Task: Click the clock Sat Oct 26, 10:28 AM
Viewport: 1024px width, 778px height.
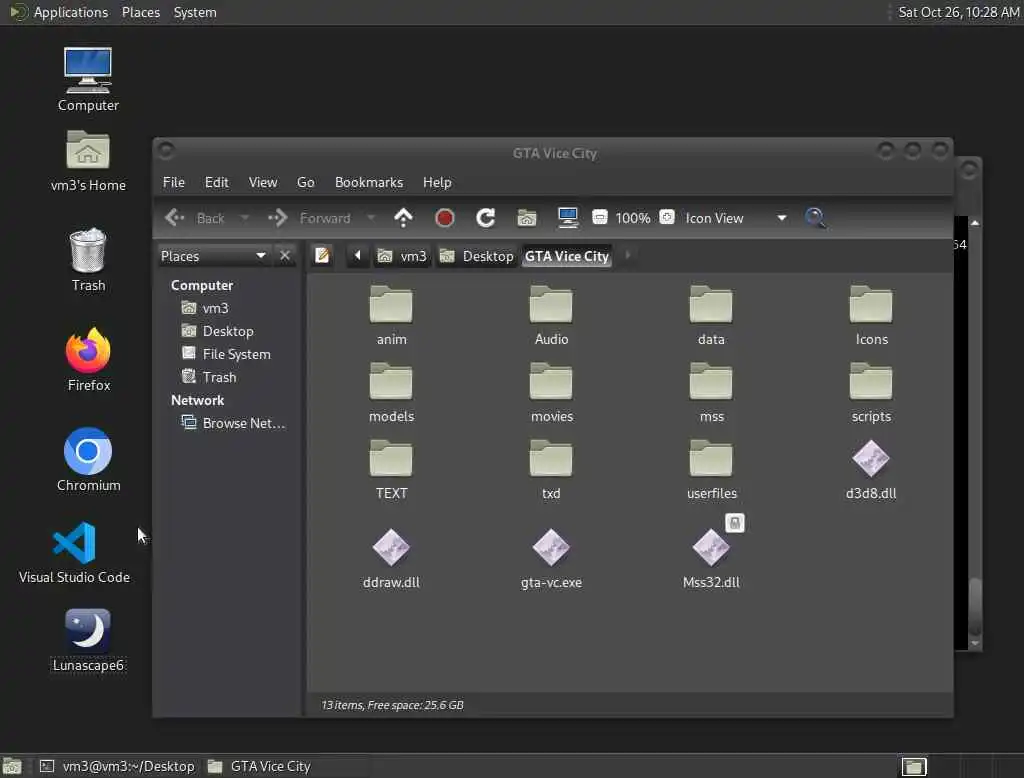Action: click(958, 12)
